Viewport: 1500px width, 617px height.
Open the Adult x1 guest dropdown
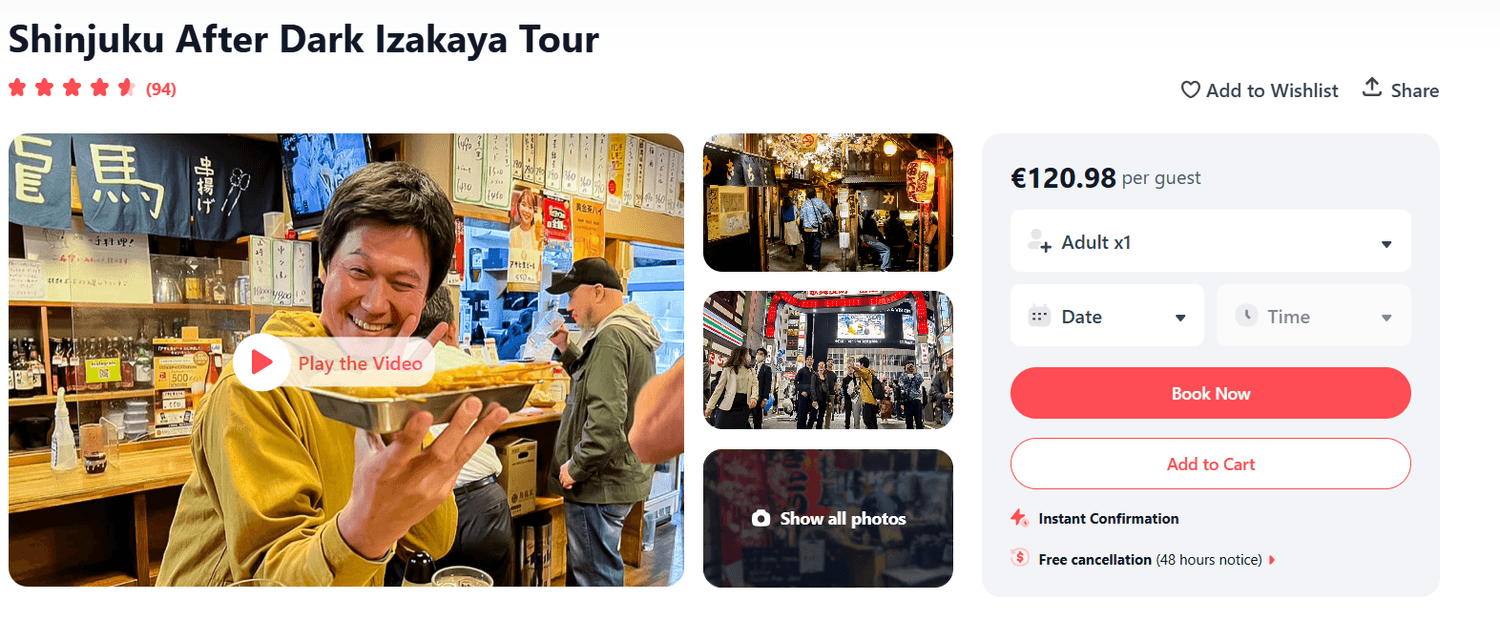coord(1210,241)
